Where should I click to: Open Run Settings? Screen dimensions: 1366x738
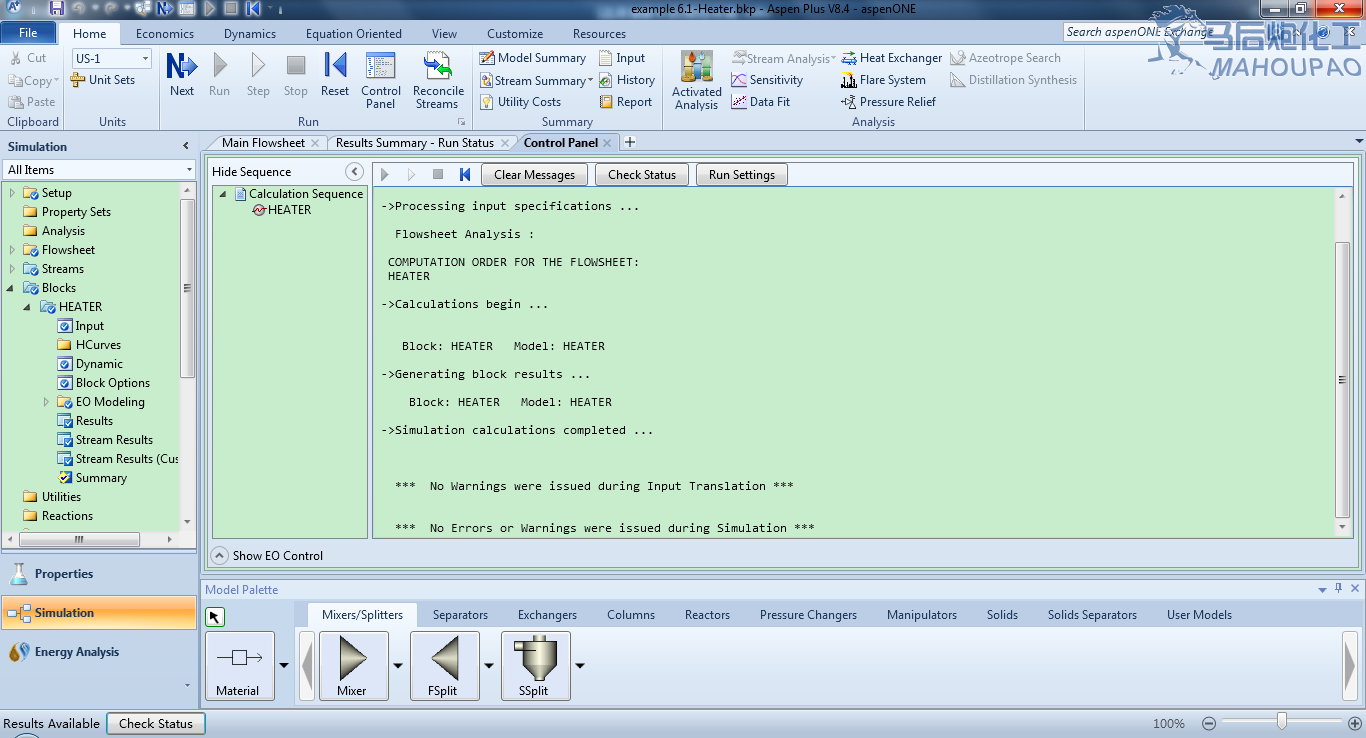pyautogui.click(x=742, y=174)
